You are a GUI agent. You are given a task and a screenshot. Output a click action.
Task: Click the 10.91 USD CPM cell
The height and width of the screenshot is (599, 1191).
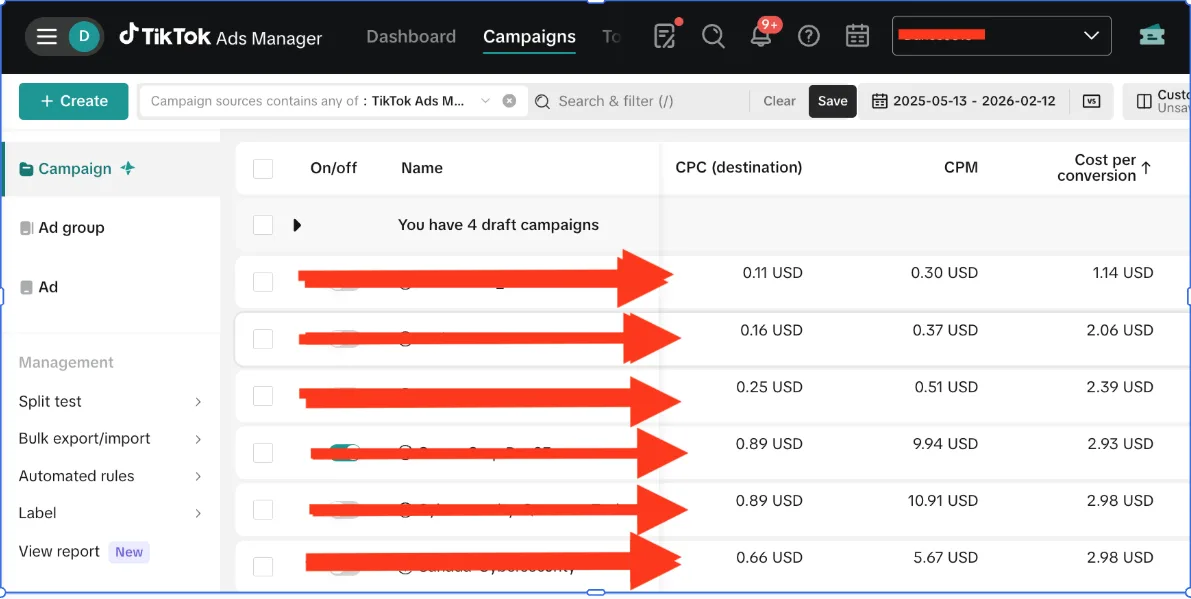(x=943, y=501)
